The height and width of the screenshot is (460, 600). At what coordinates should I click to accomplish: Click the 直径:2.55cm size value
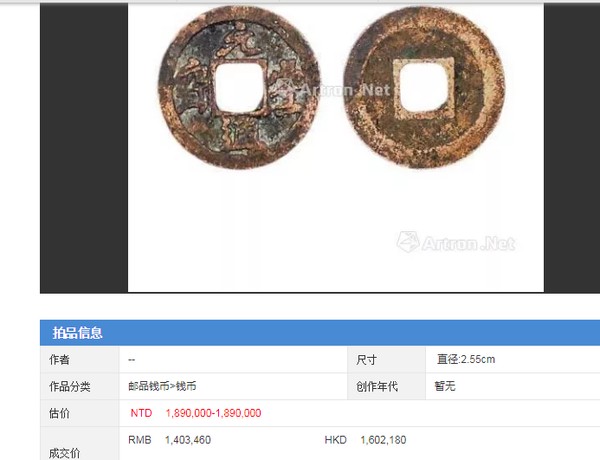[x=466, y=359]
